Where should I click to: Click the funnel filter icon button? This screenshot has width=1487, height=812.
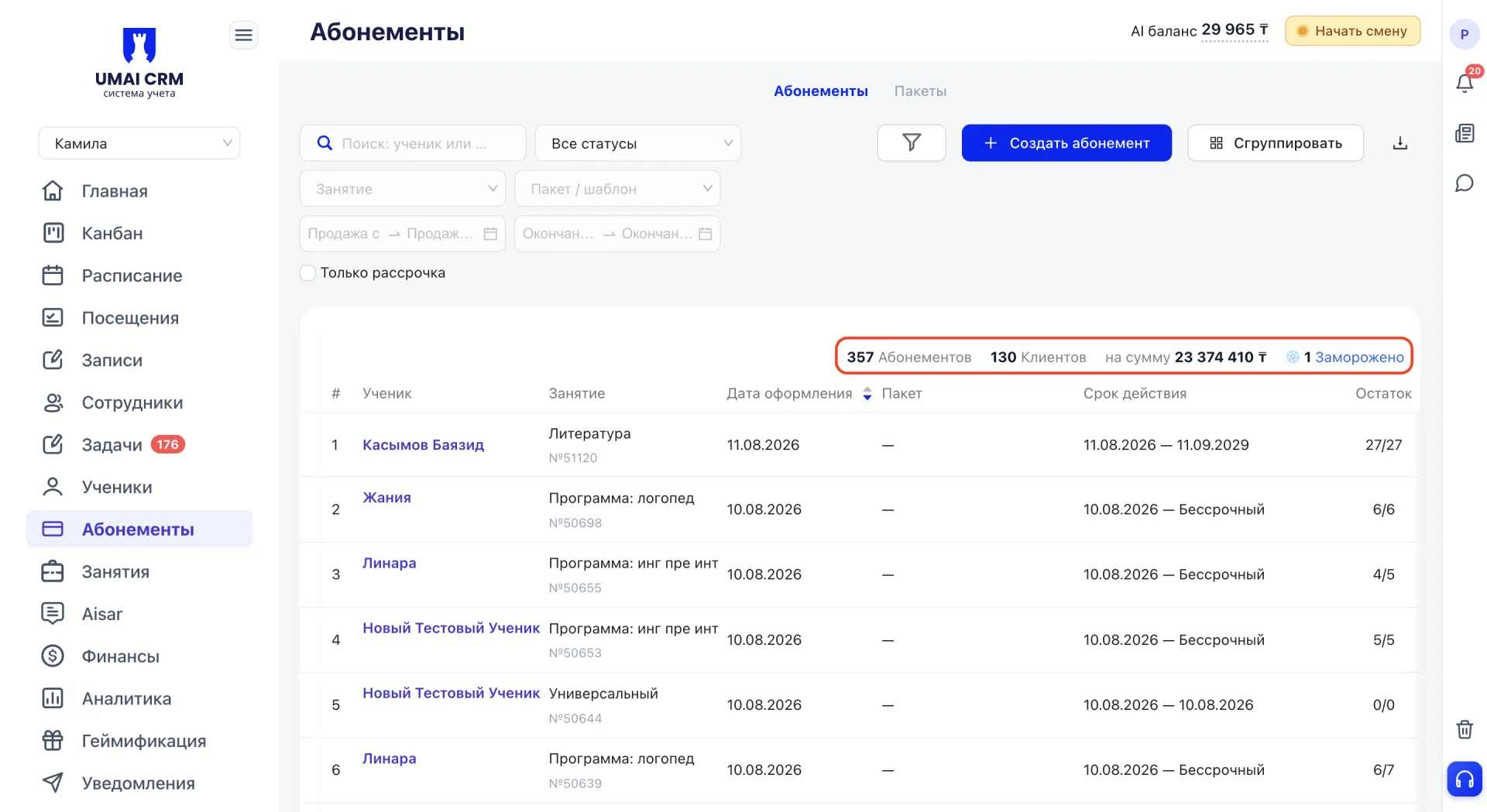(912, 143)
